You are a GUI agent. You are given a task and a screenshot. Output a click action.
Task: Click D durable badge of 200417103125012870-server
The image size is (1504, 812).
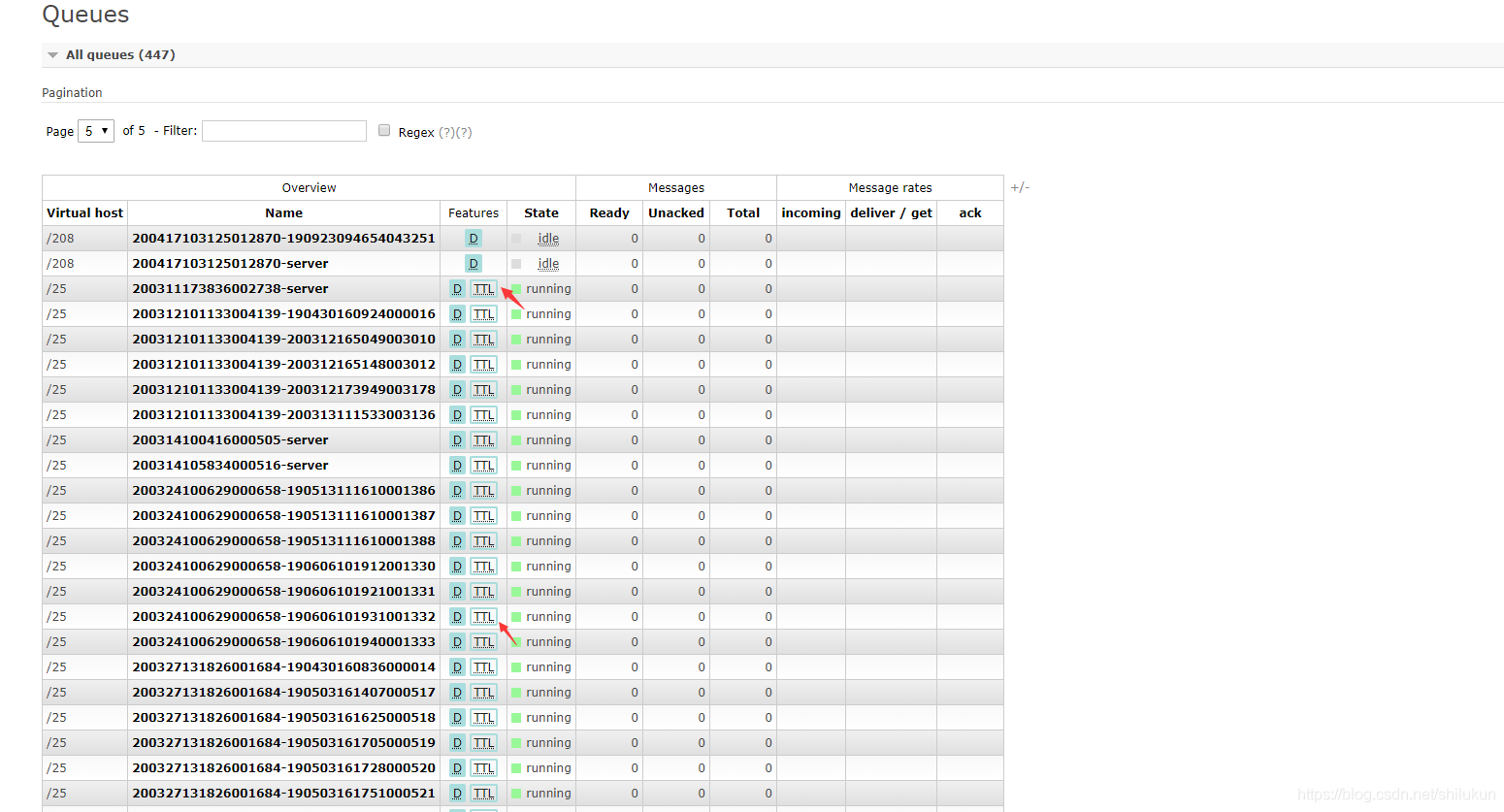point(474,264)
